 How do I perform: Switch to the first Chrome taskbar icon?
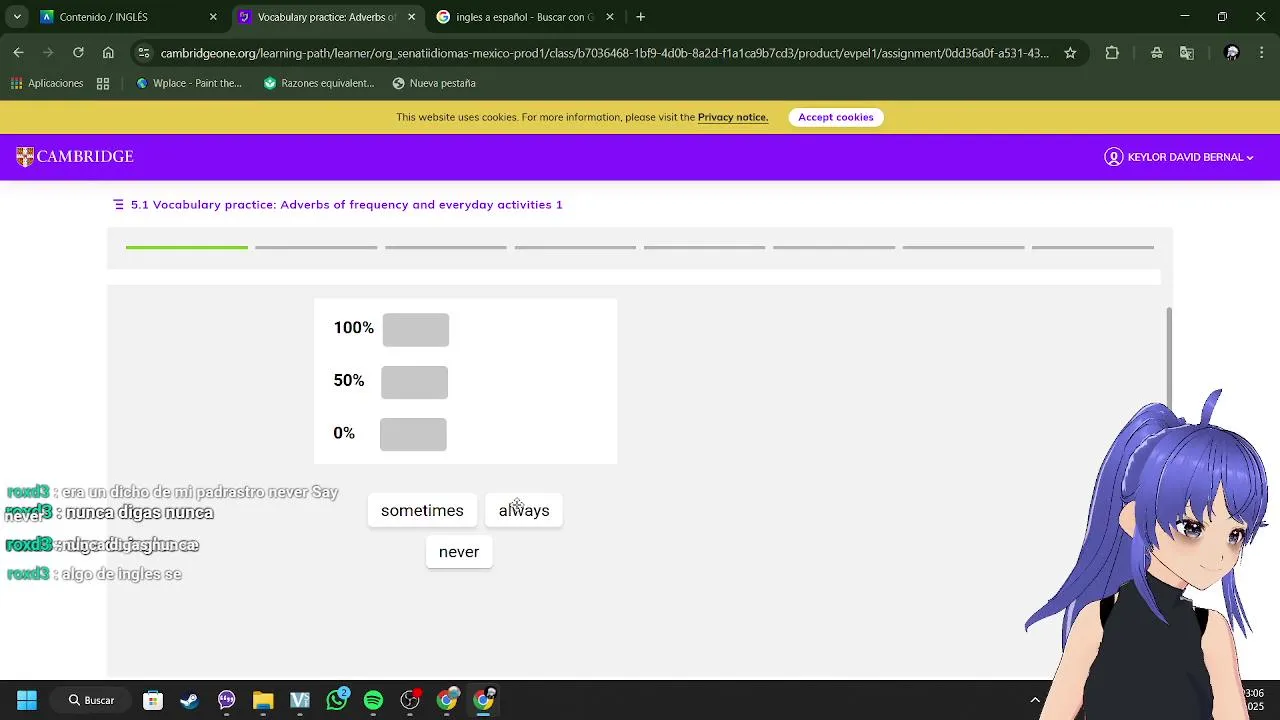coord(447,700)
